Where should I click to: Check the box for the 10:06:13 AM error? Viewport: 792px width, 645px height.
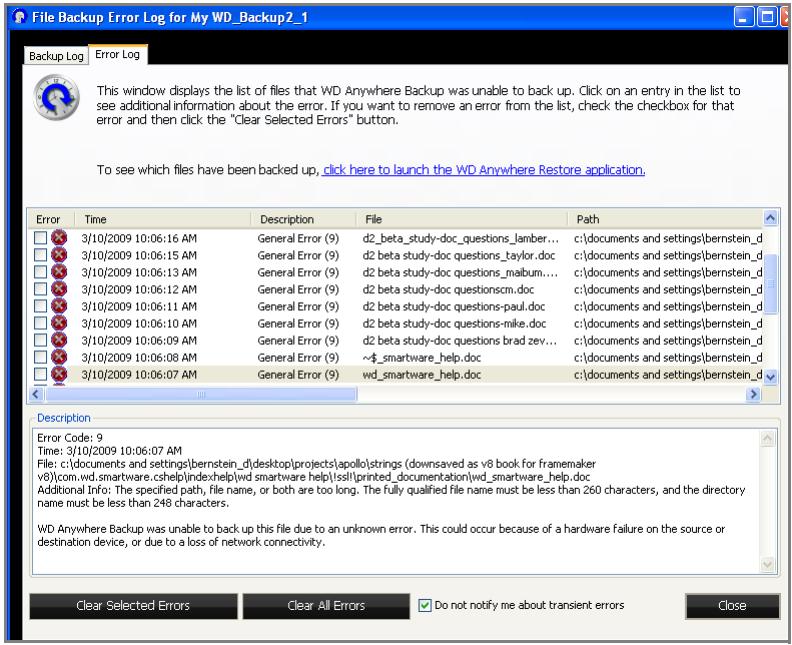tap(40, 272)
